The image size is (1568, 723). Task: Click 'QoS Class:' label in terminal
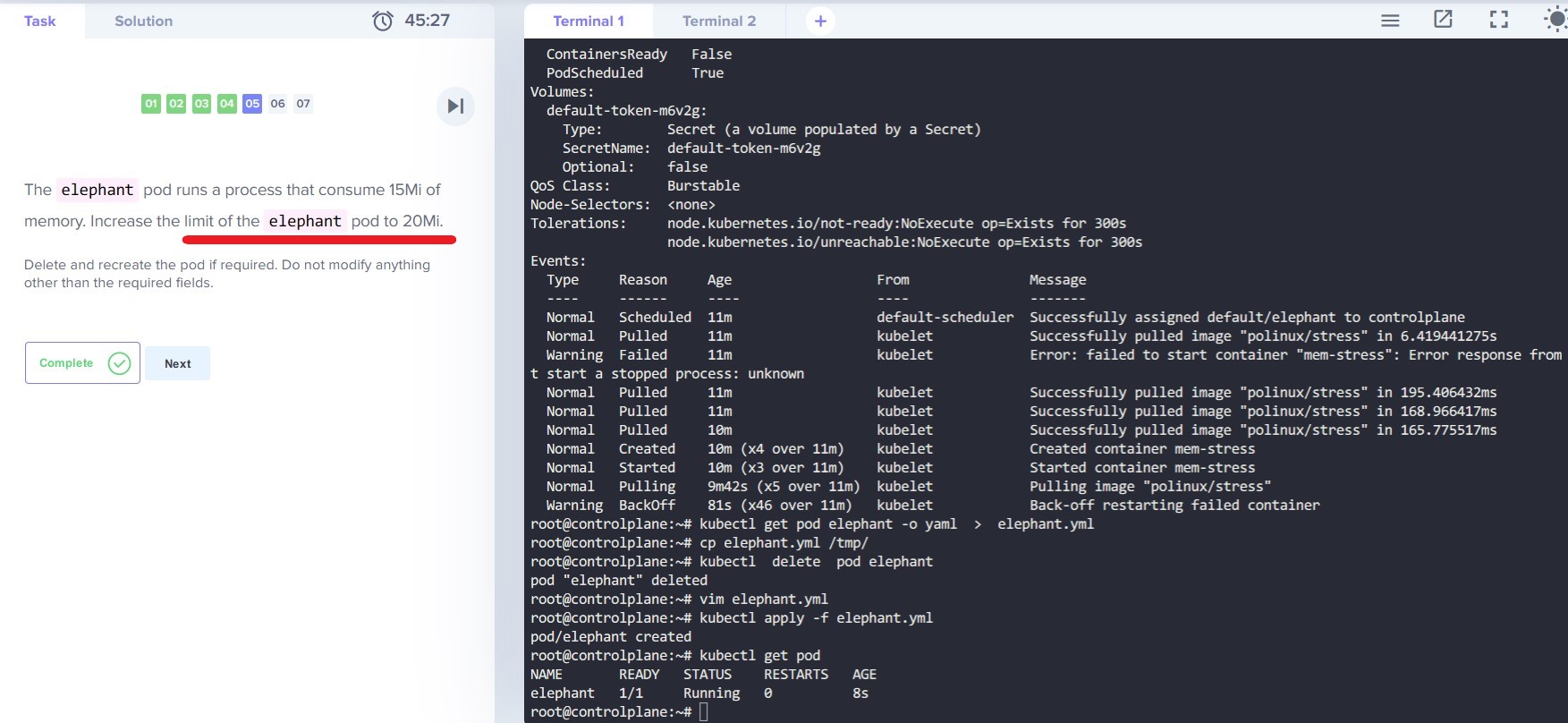[571, 186]
